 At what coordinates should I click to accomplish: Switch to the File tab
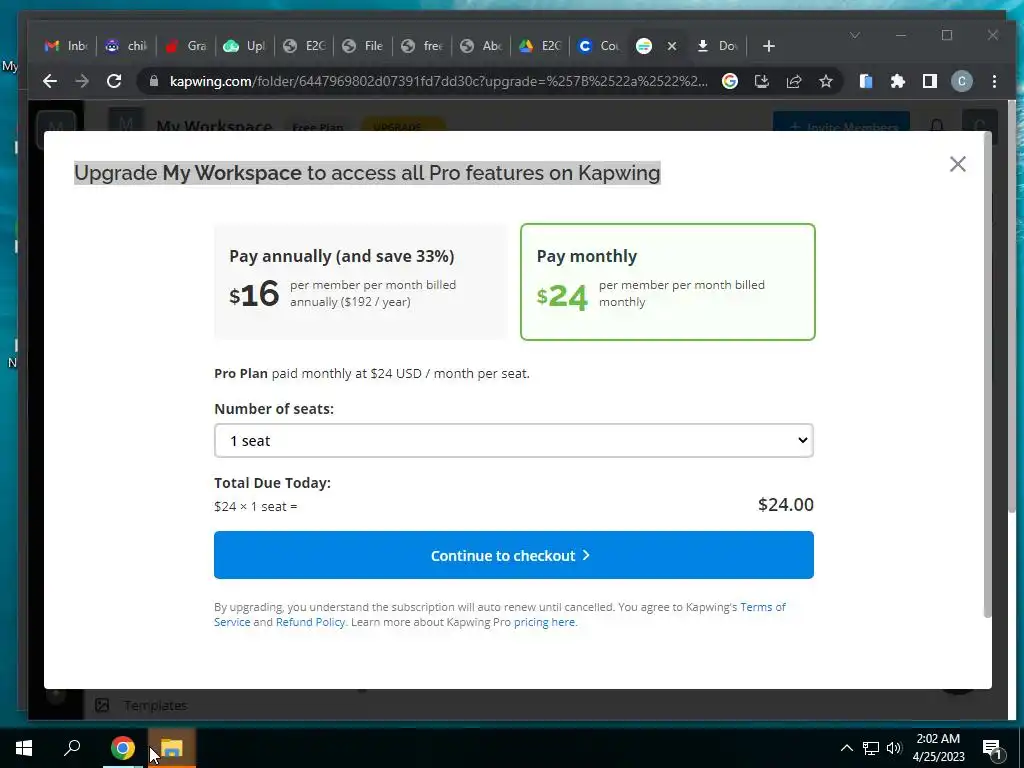[x=363, y=46]
